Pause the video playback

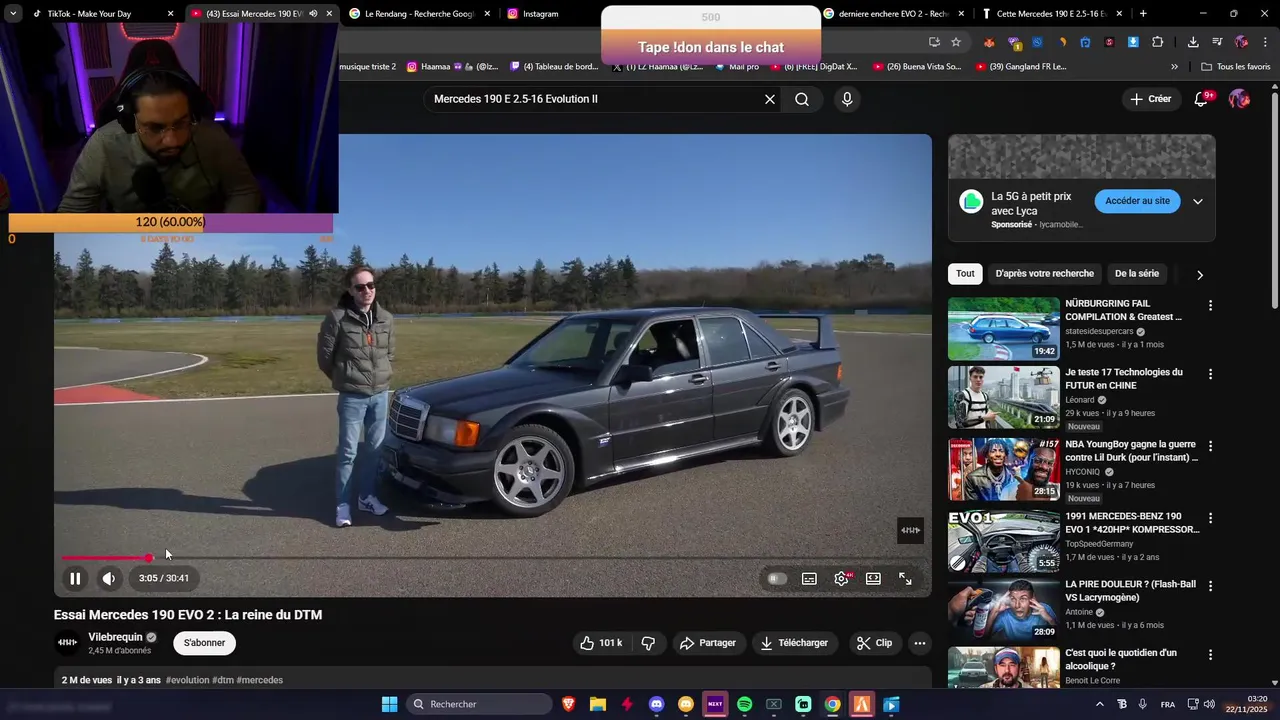(x=75, y=578)
